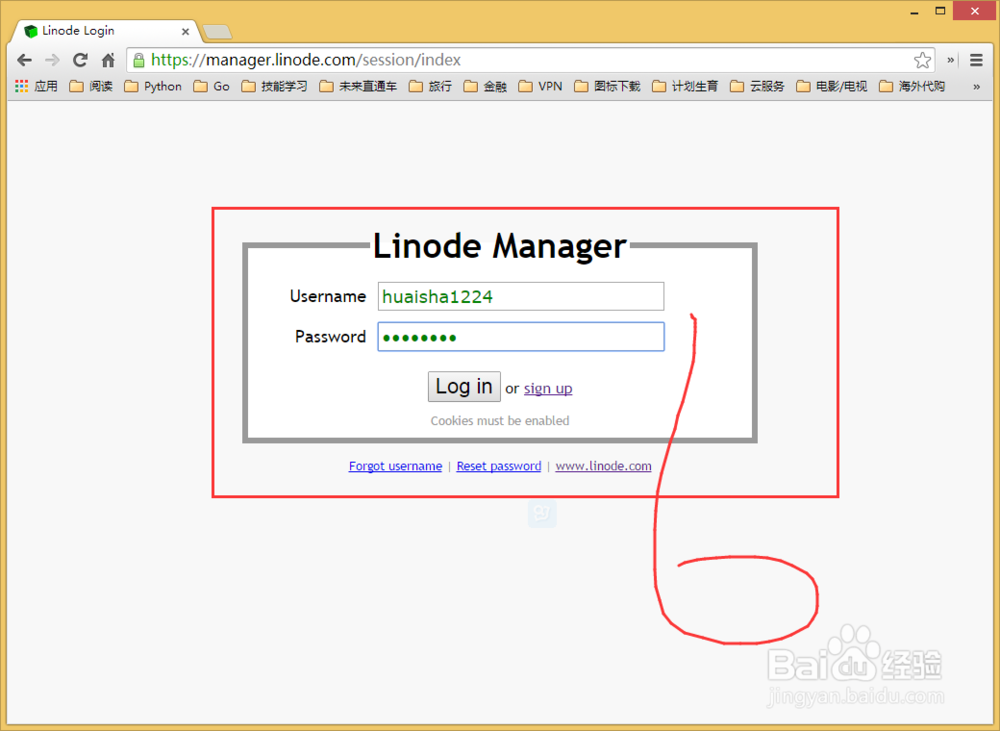
Task: Maximize the browser window
Action: (940, 11)
